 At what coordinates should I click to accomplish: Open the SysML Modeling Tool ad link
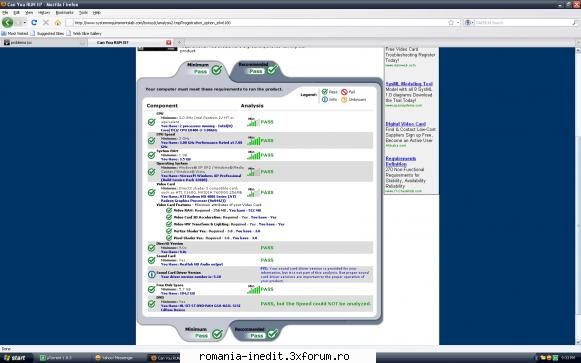(x=409, y=84)
